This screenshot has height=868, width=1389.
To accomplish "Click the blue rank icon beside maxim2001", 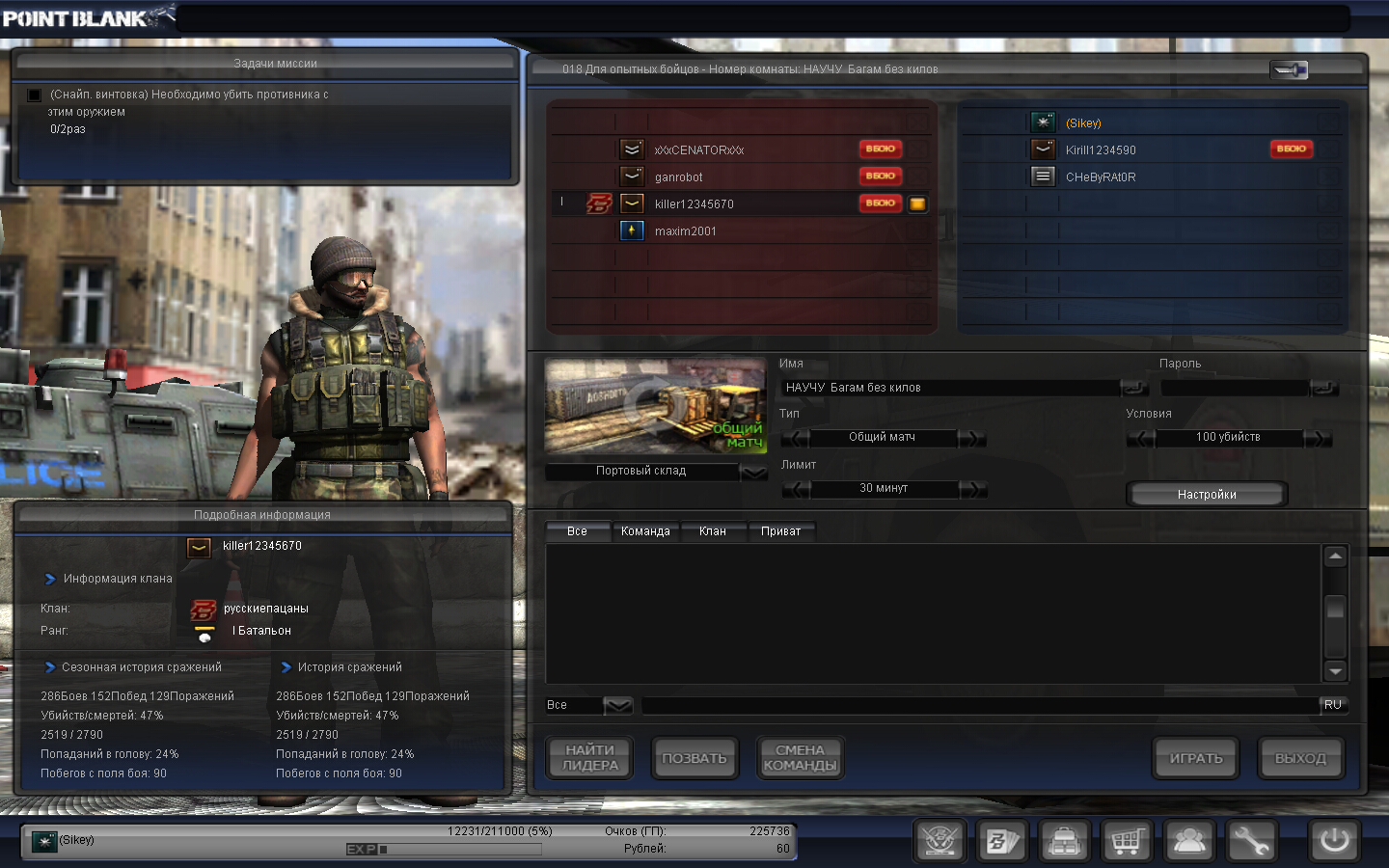I will click(632, 231).
